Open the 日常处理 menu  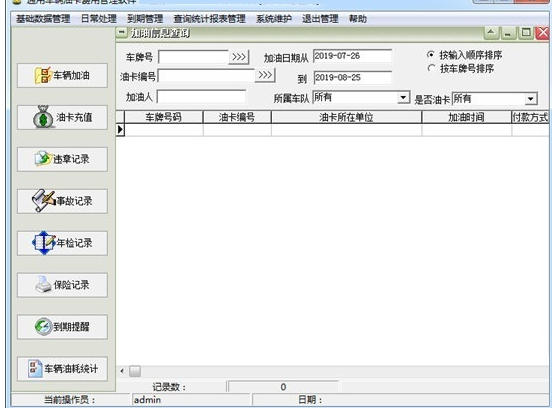coord(99,18)
